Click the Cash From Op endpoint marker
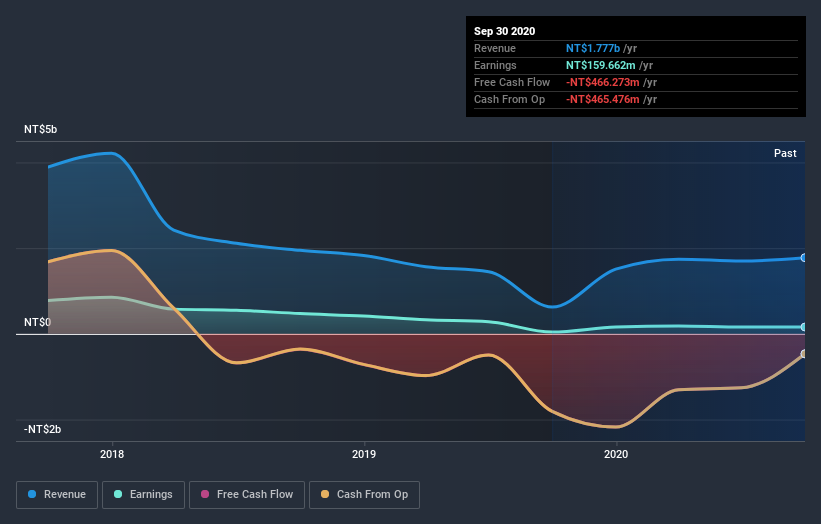 [x=804, y=354]
